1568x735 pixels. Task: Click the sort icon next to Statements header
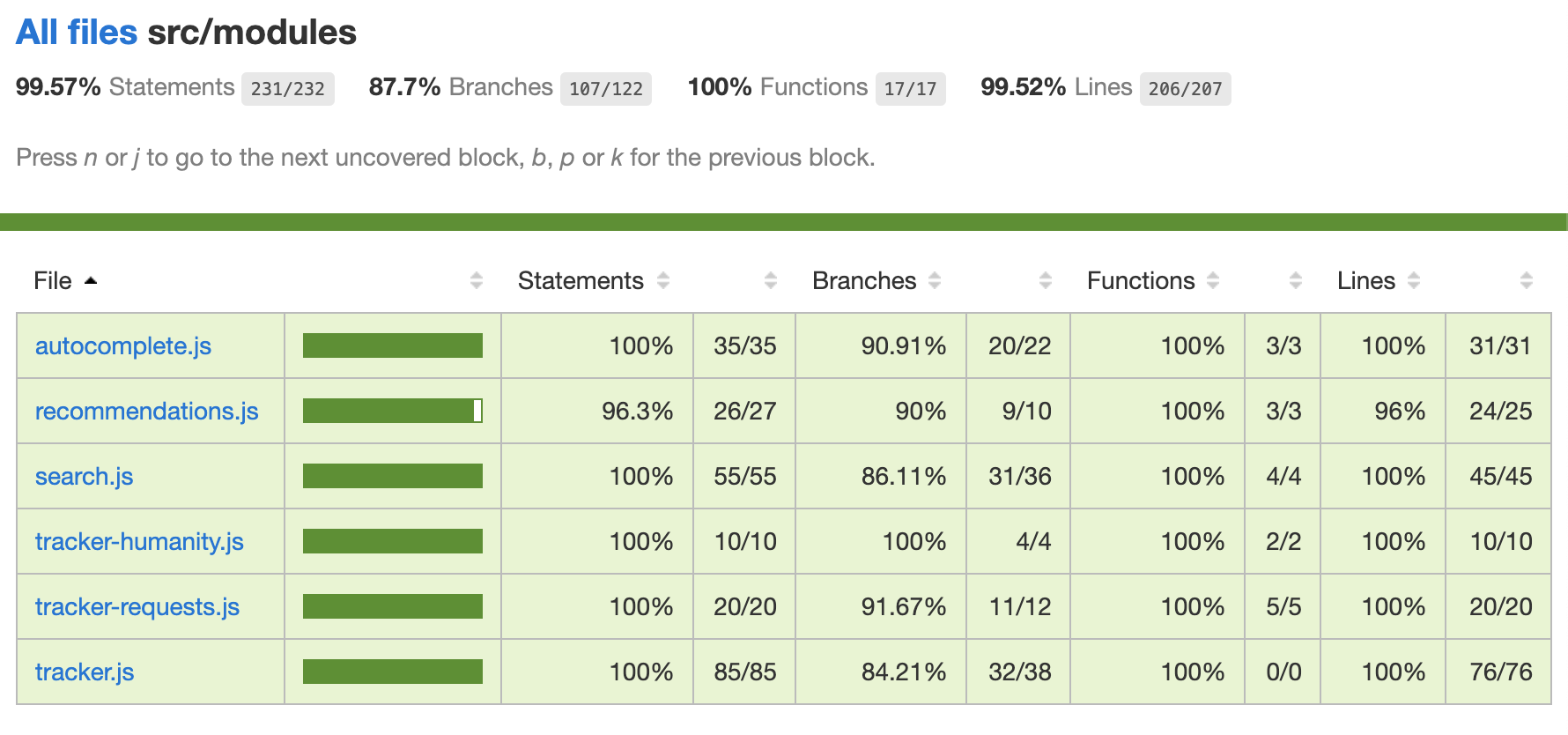coord(663,281)
